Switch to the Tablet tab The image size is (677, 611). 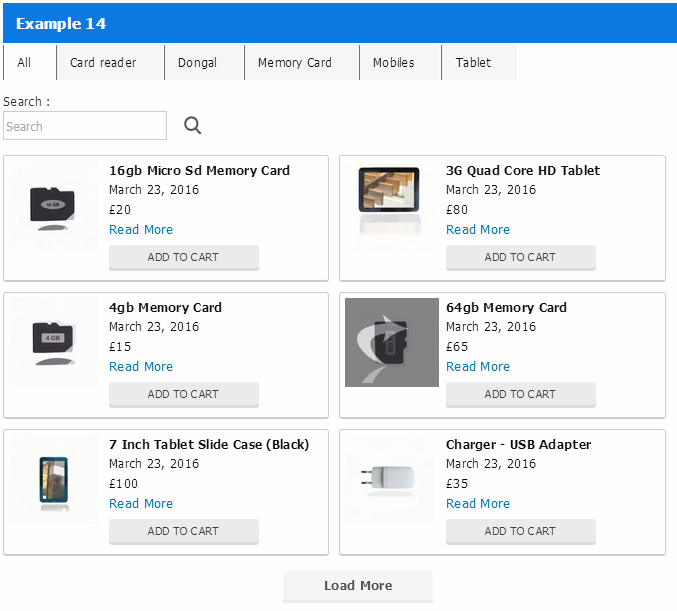479,63
